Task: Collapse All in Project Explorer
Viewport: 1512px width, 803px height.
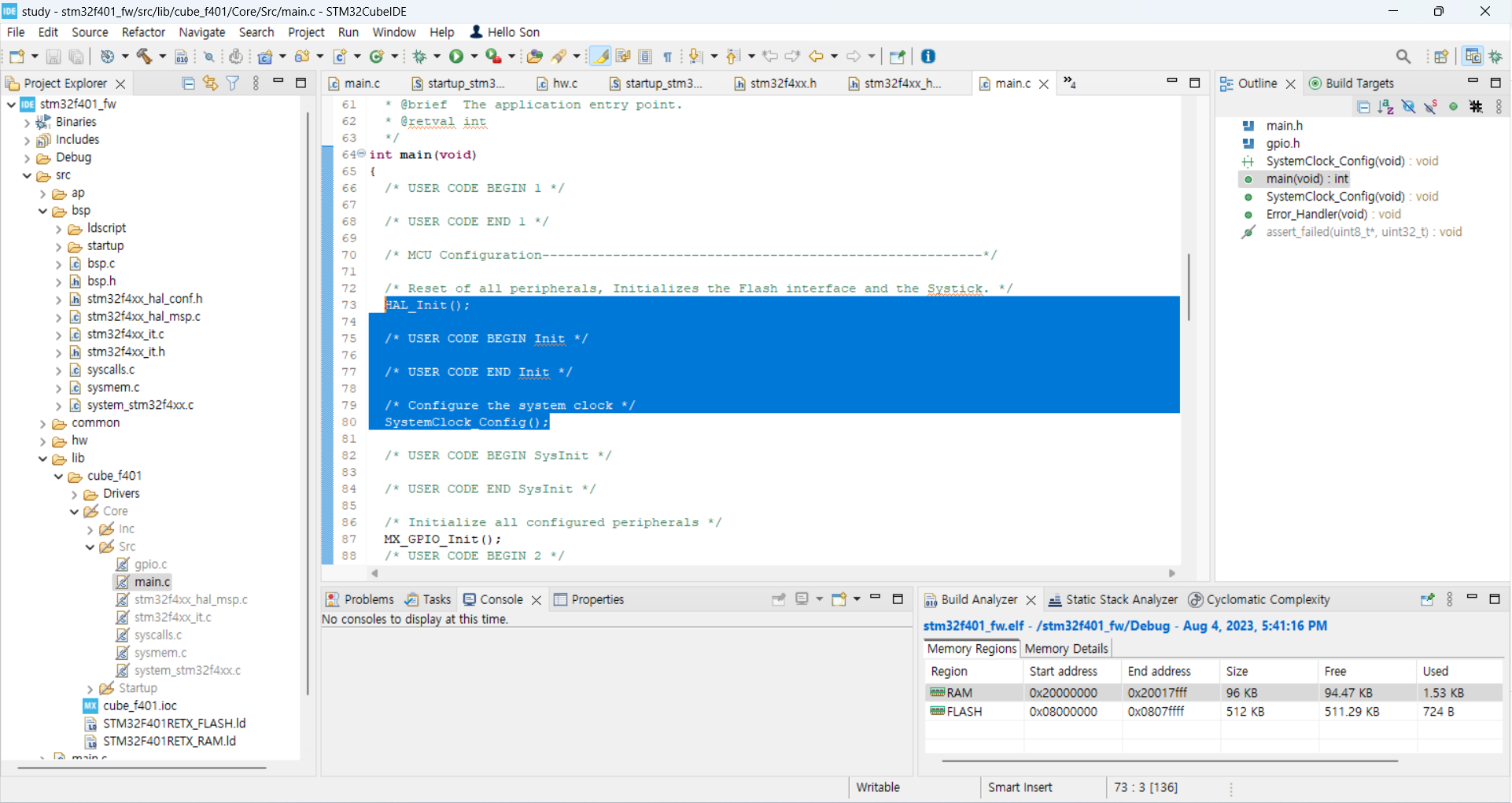Action: (x=188, y=83)
